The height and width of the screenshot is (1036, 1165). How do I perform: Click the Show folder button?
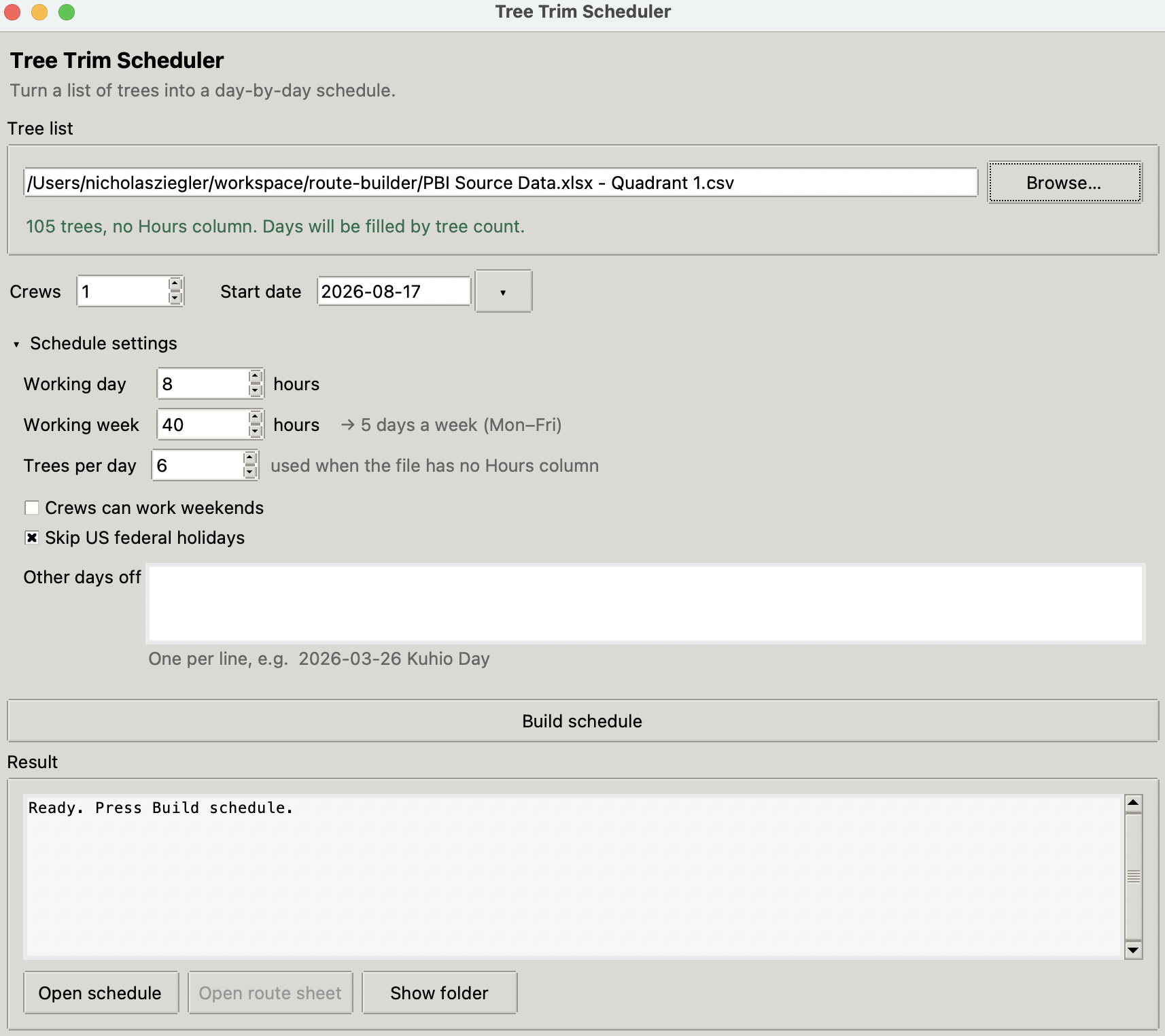pyautogui.click(x=439, y=992)
